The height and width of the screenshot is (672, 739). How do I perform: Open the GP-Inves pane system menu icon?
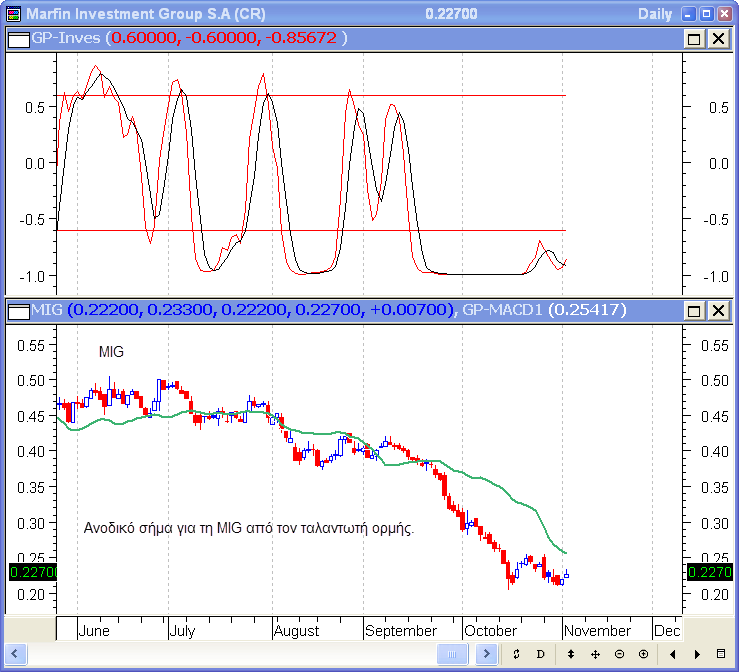point(17,38)
